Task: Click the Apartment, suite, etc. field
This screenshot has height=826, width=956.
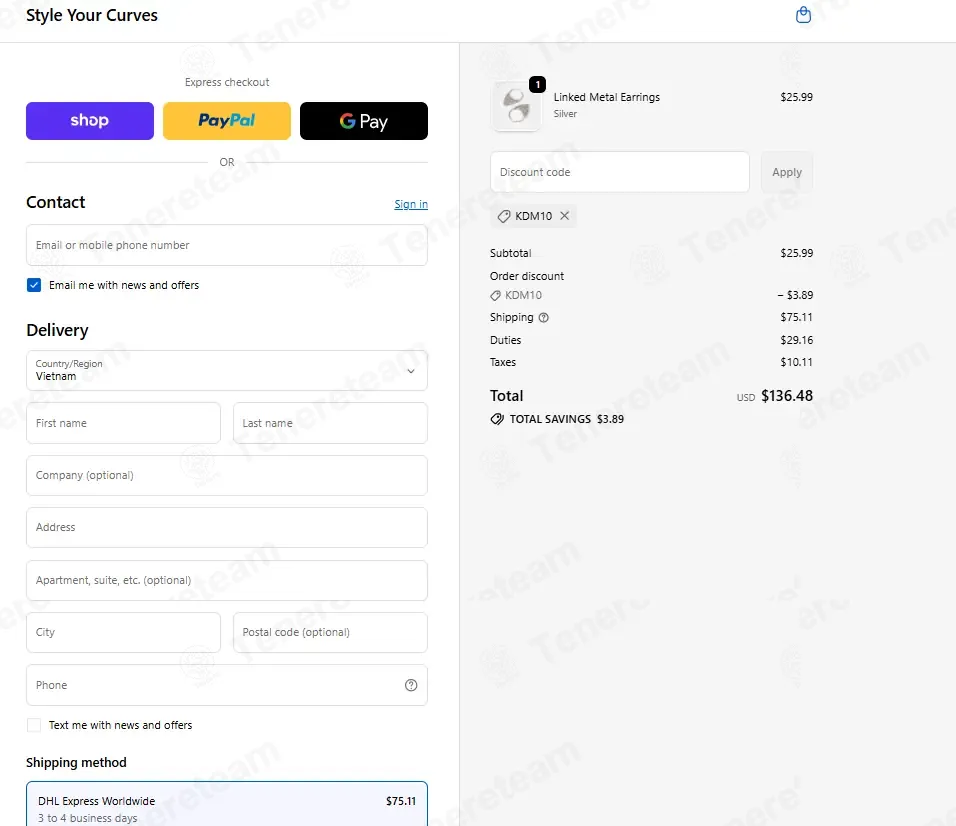Action: click(x=227, y=580)
